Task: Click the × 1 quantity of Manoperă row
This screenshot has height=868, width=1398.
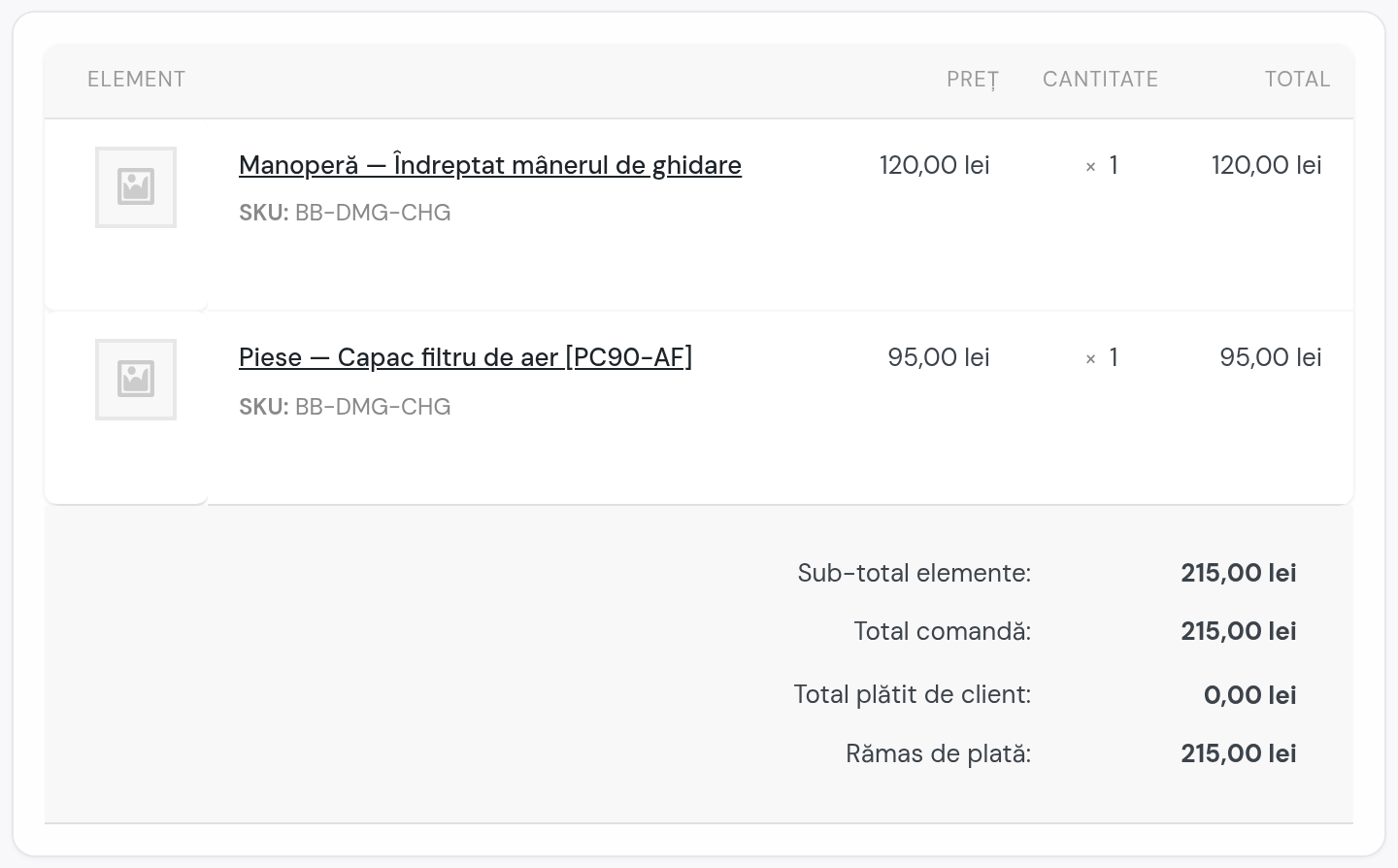Action: 1102,166
